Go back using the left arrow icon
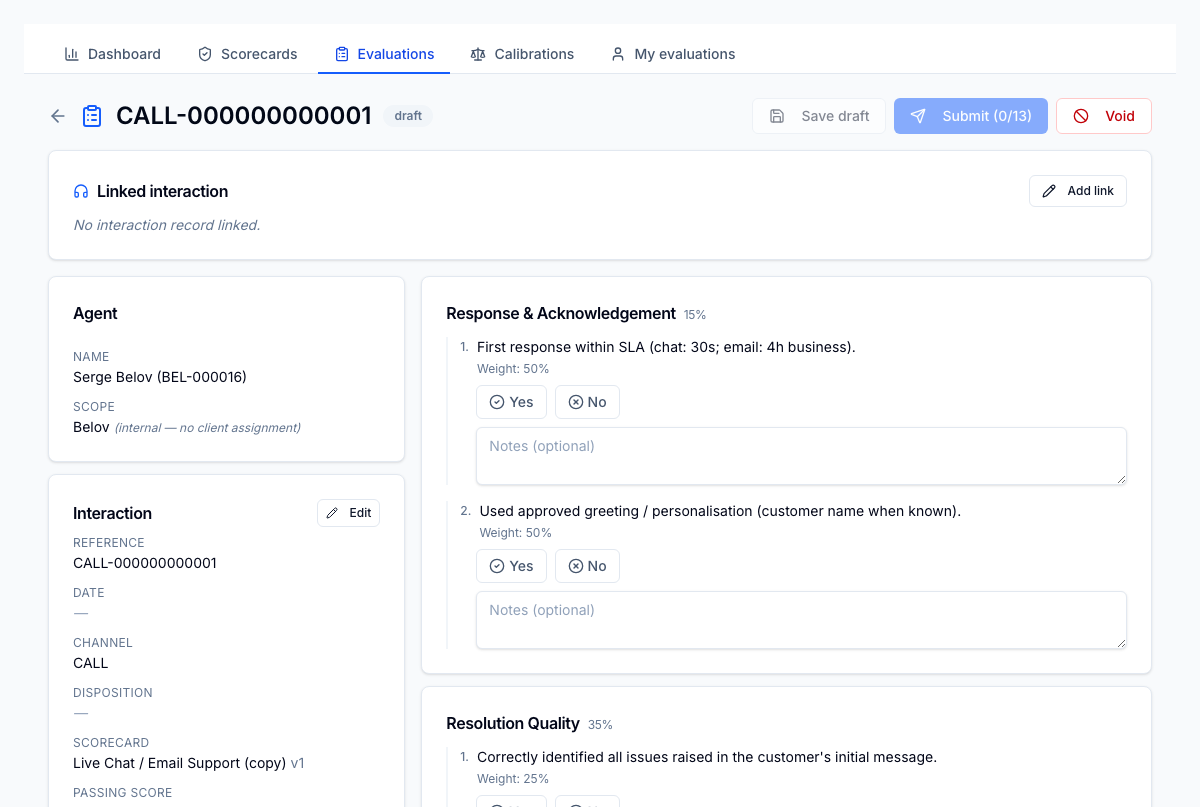Screen dimensions: 1200x807 [x=58, y=116]
